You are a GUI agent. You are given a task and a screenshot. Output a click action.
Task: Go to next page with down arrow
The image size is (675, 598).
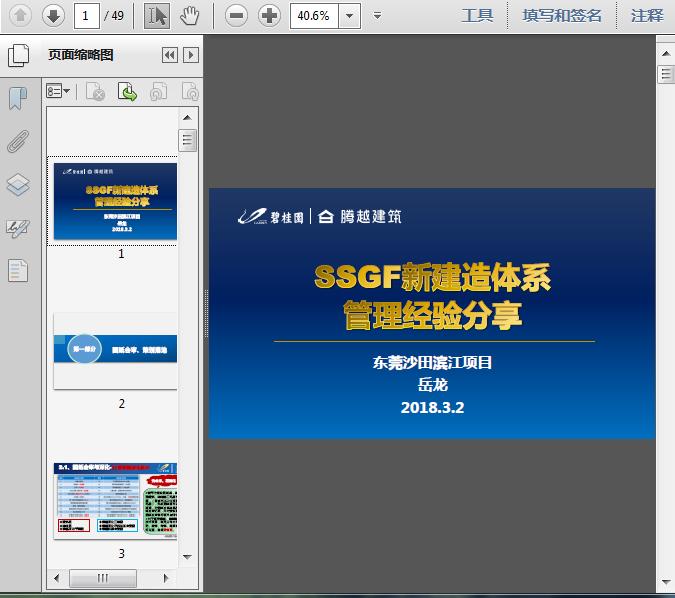(x=53, y=16)
